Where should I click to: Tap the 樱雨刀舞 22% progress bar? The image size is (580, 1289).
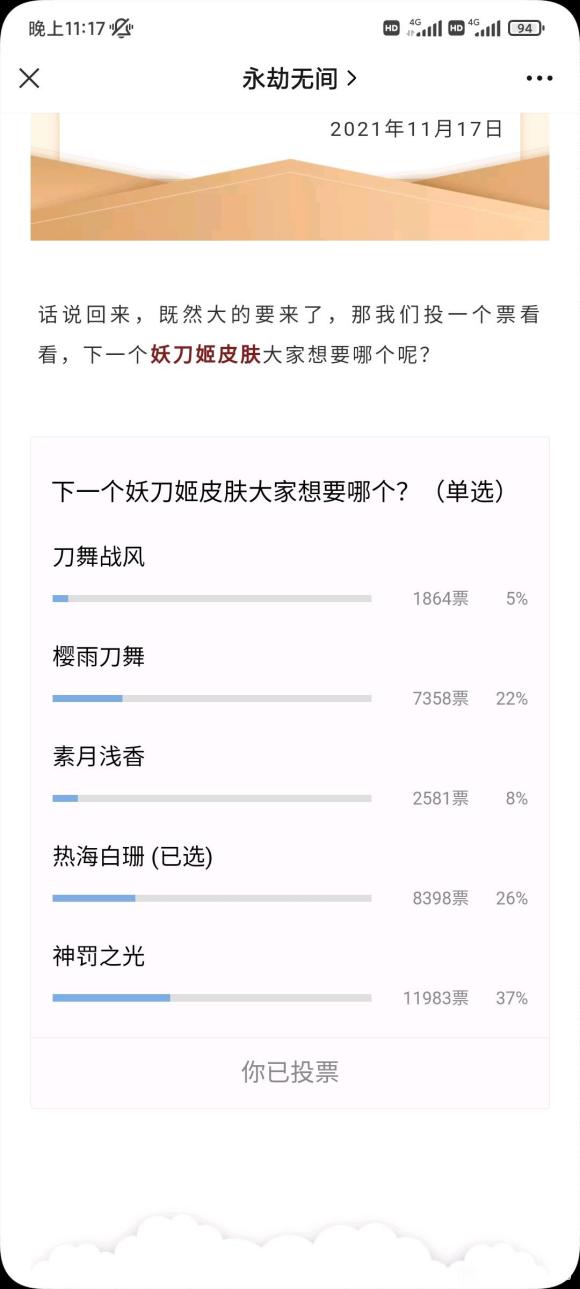tap(212, 698)
